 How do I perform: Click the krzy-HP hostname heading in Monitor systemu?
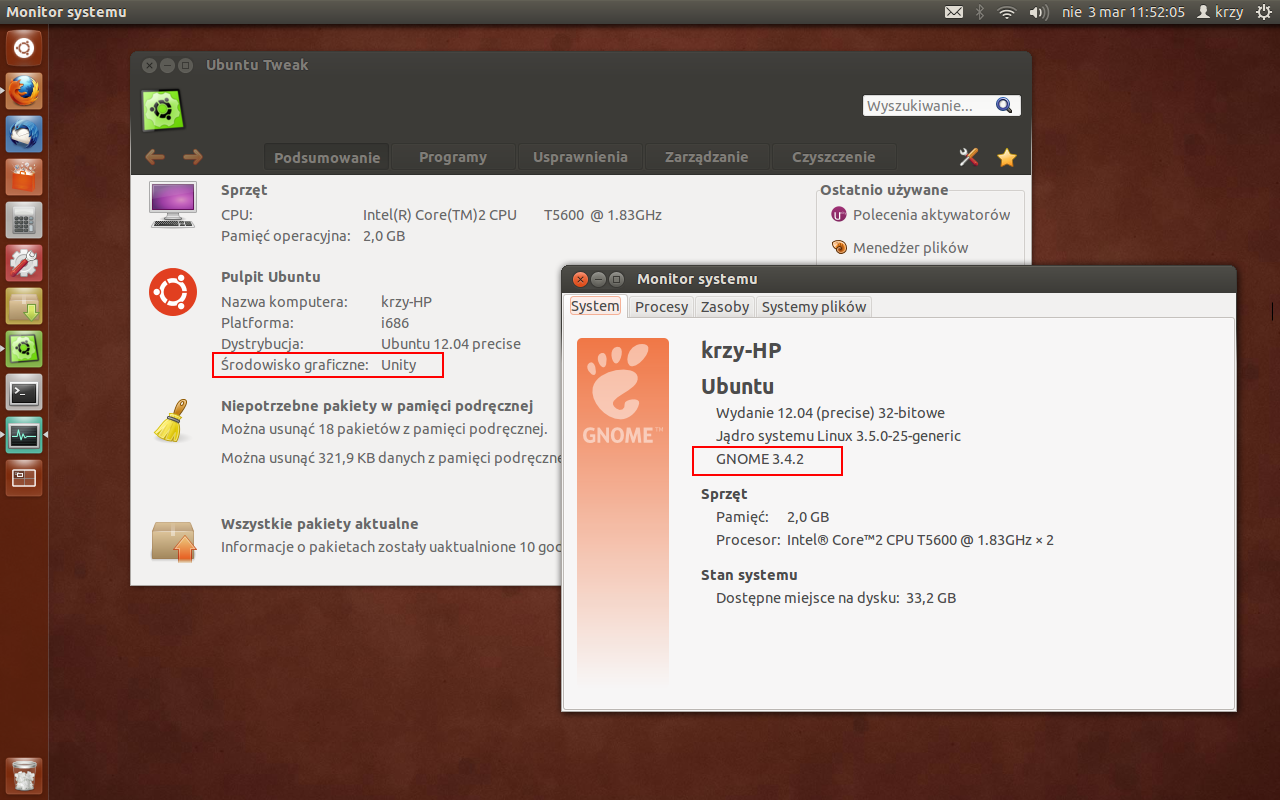pos(741,350)
